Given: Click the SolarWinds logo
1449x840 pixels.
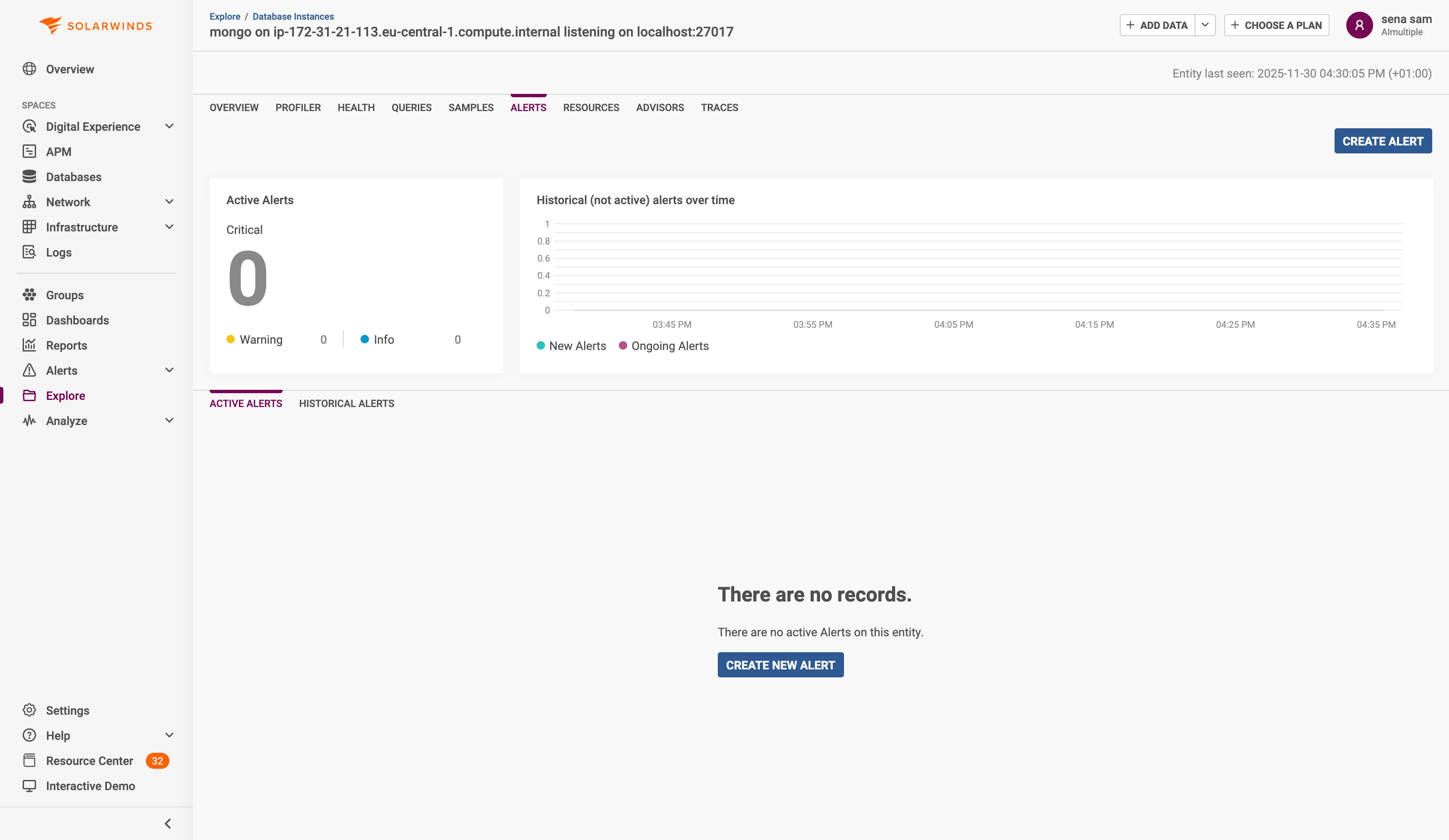Looking at the screenshot, I should pos(96,25).
